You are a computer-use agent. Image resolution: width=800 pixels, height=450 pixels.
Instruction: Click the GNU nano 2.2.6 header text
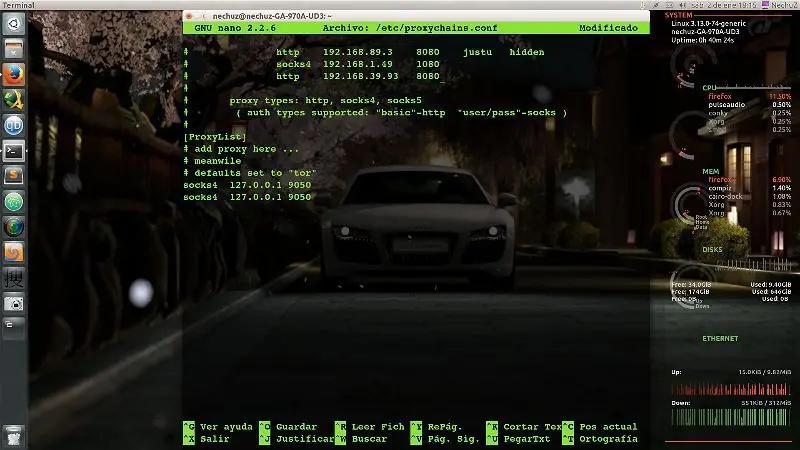point(235,28)
